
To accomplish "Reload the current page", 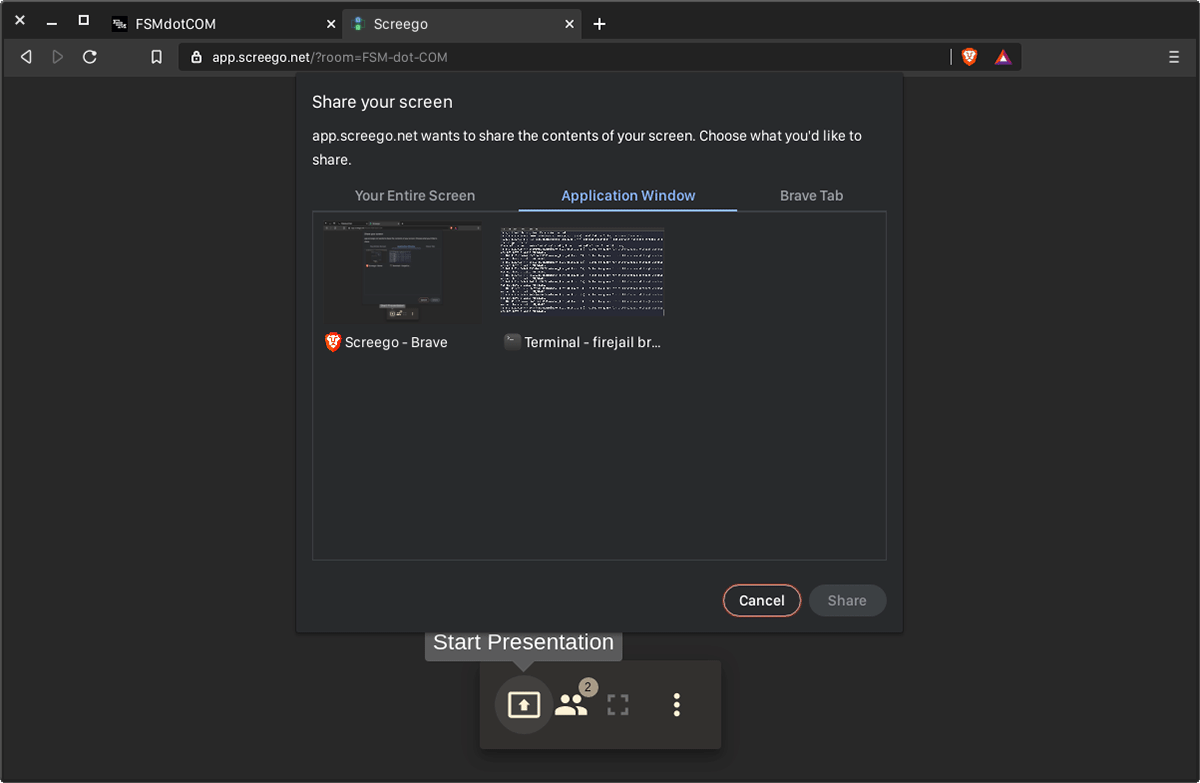I will (90, 57).
